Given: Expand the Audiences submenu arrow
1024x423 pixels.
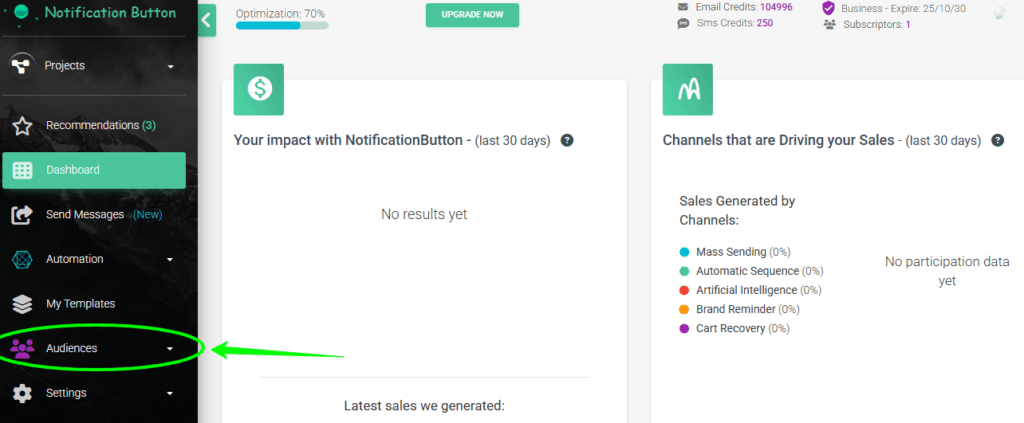Looking at the screenshot, I should point(170,349).
